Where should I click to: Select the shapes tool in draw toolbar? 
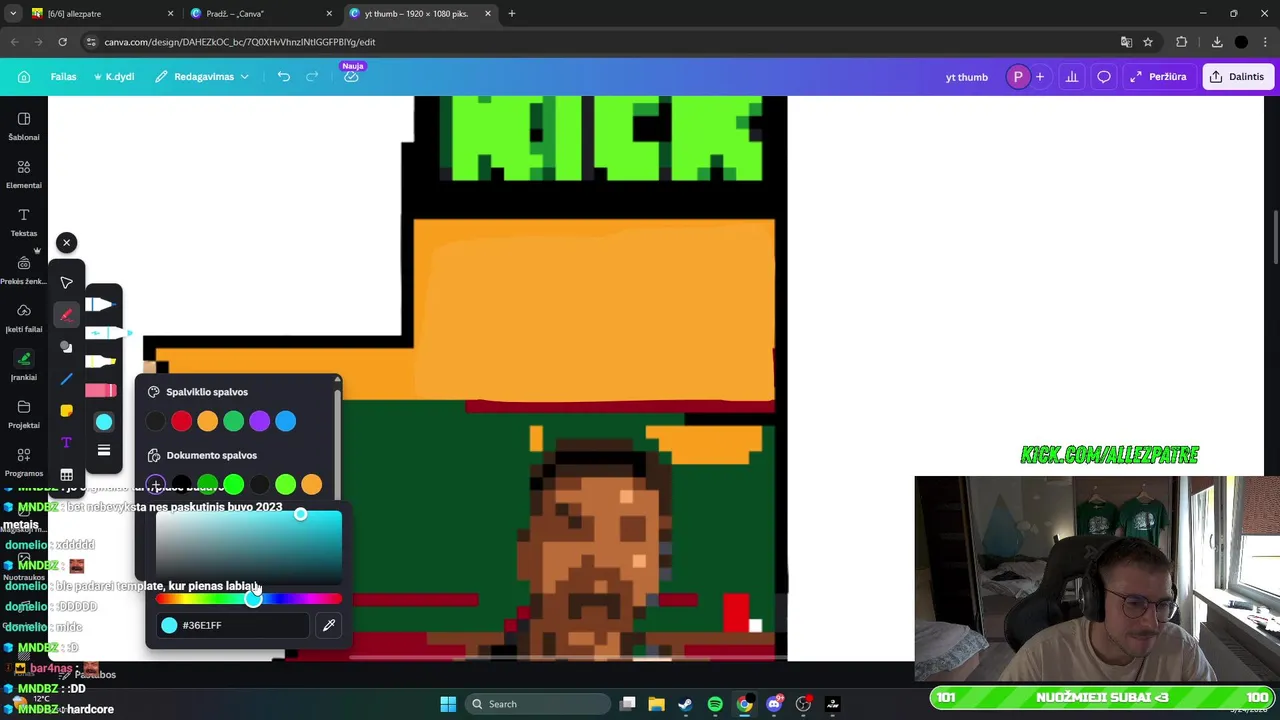[66, 347]
